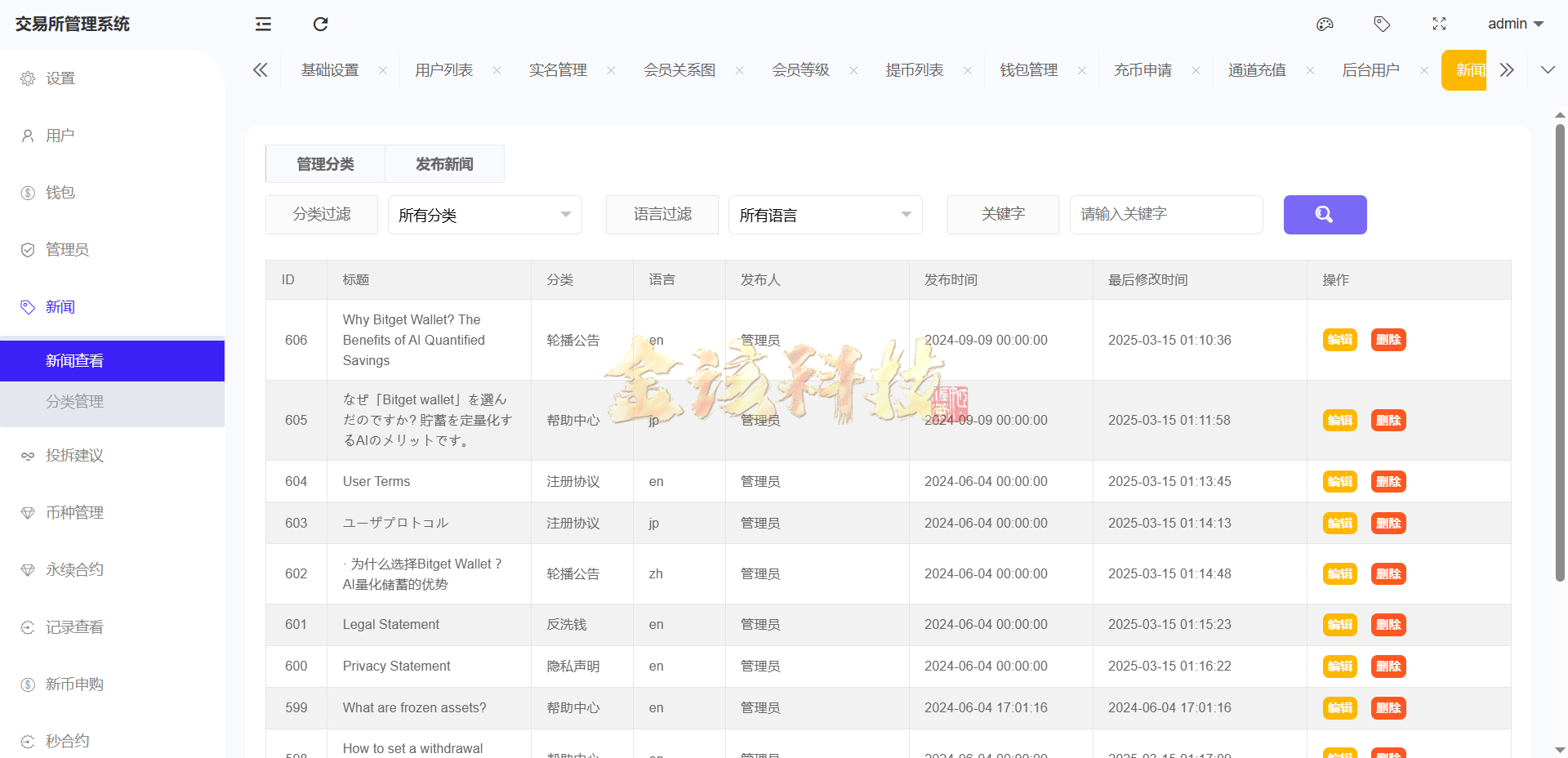Image resolution: width=1568 pixels, height=758 pixels.
Task: Click the 请输入关键字 keyword input field
Action: (x=1165, y=215)
